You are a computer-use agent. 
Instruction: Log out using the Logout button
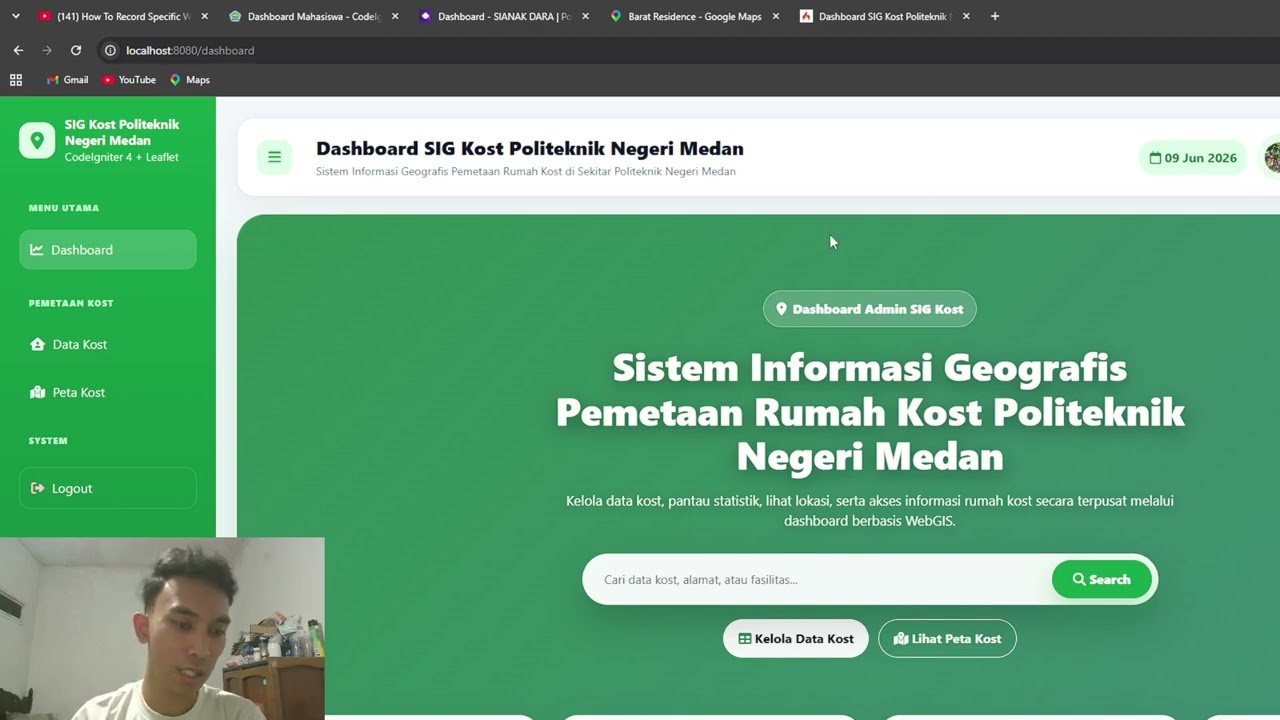[108, 488]
